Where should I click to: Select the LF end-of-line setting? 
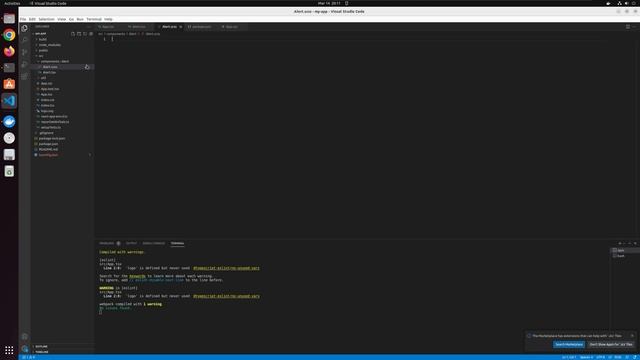(x=610, y=357)
